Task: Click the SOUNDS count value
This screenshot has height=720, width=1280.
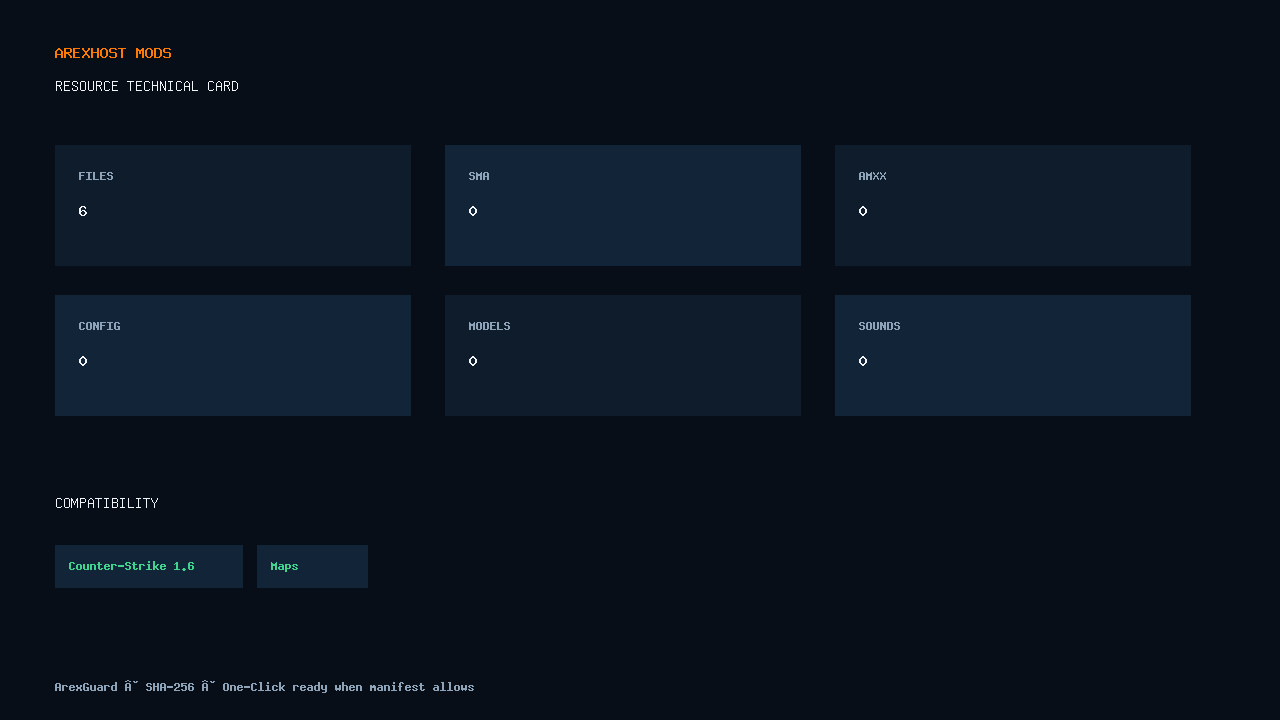Action: 863,361
